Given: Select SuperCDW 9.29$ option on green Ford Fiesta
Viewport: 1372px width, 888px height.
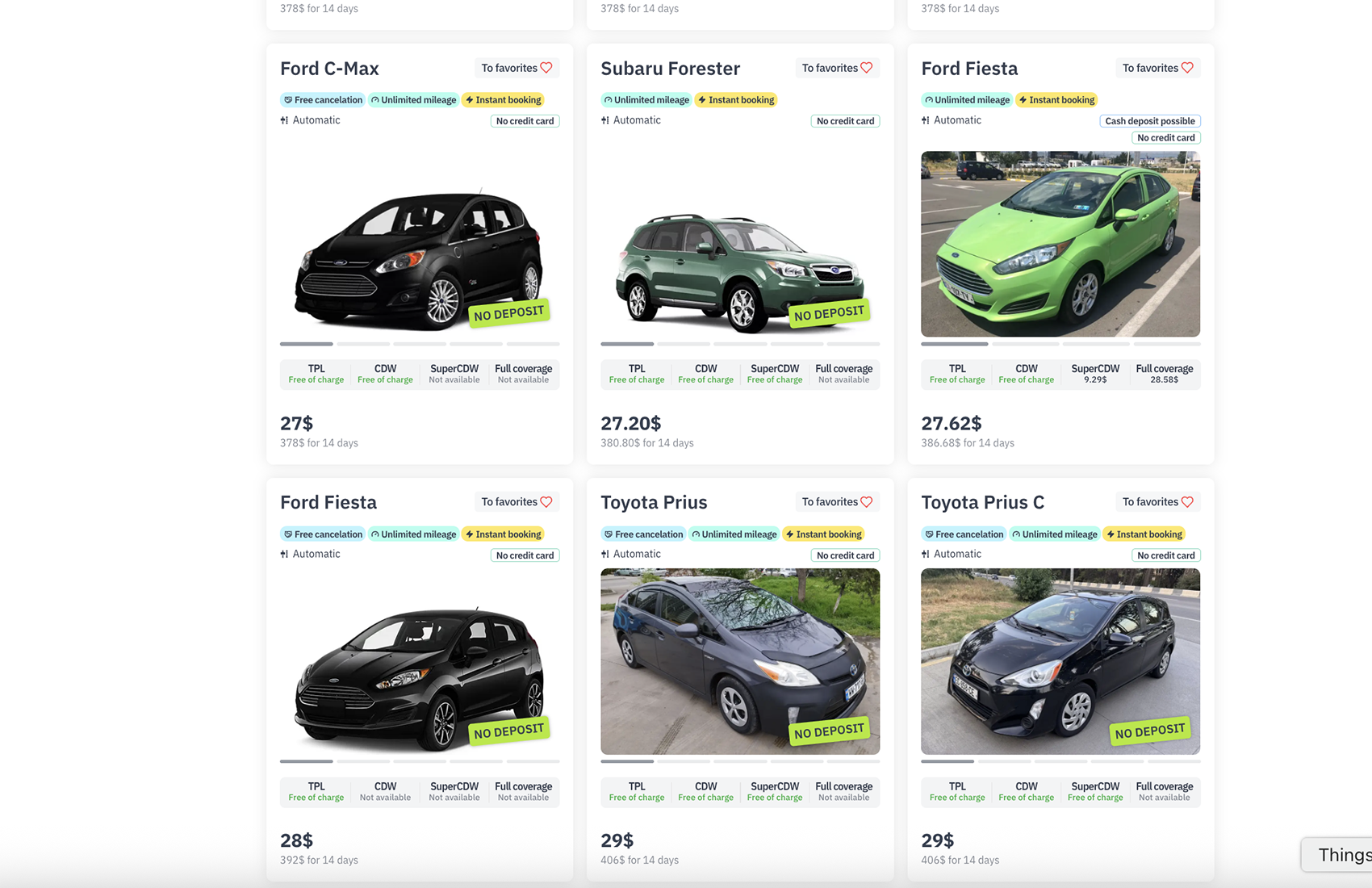Looking at the screenshot, I should (1095, 373).
